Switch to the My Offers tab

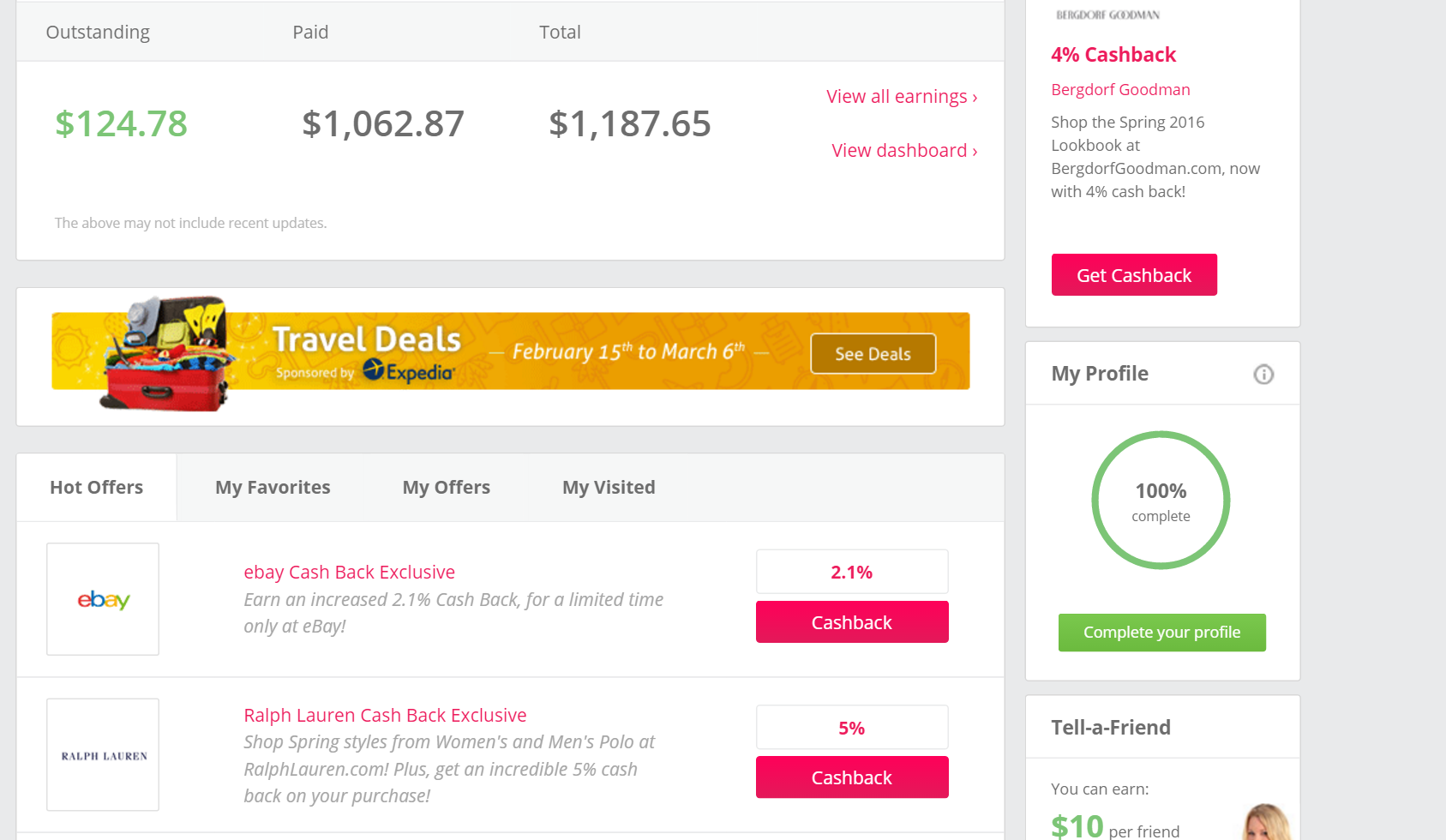pos(447,488)
